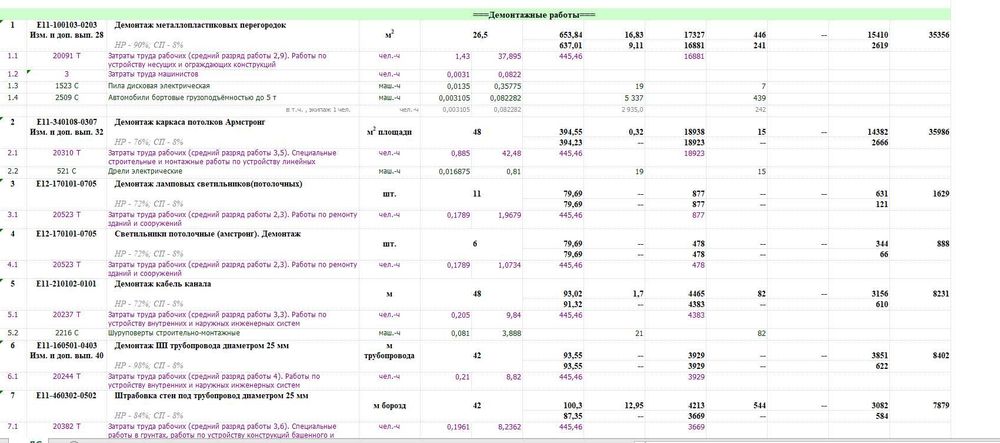Viewport: 1000px width, 443px height.
Task: Select "Демонтаж металлопластиковых перегородок" item name
Action: (x=200, y=25)
